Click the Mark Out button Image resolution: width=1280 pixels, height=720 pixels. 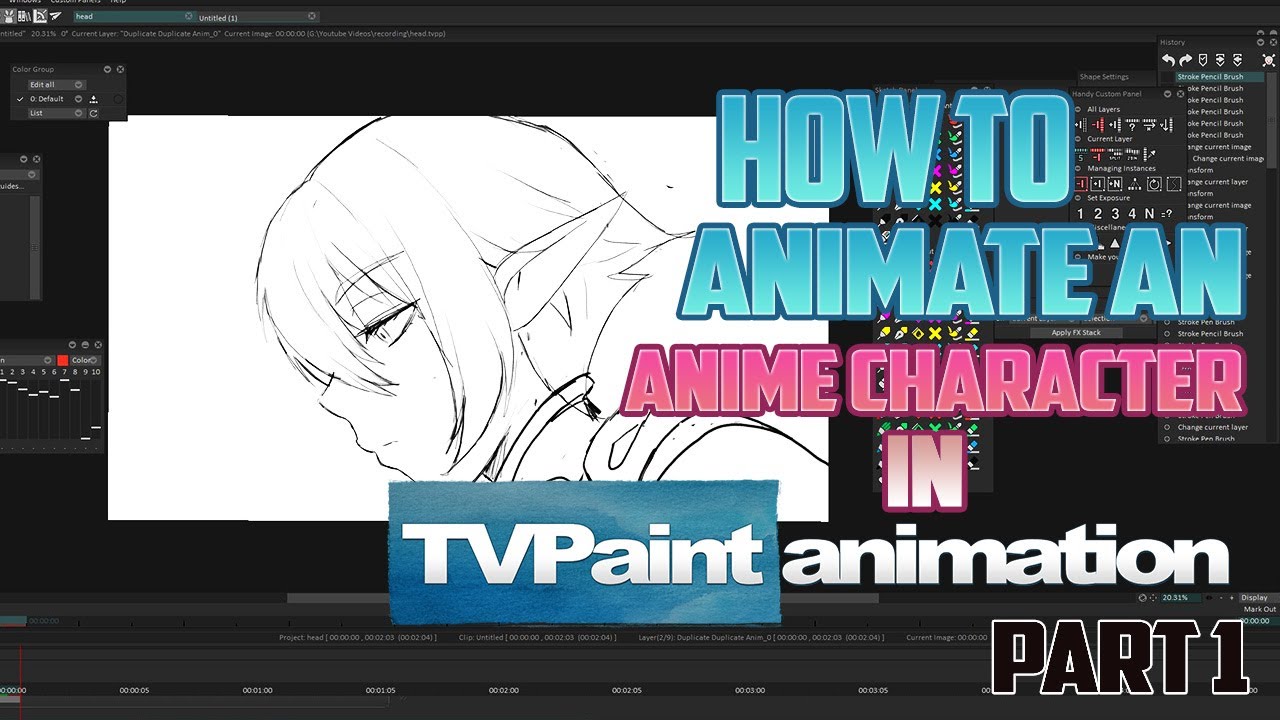click(1260, 609)
